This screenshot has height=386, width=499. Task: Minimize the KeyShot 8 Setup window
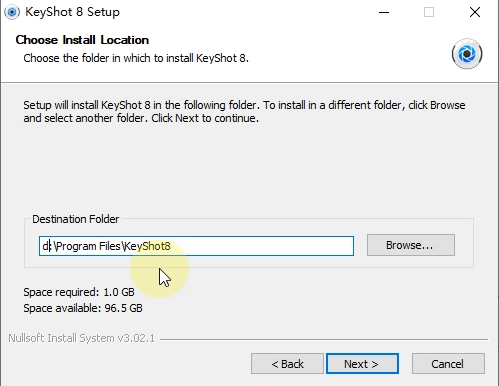pos(384,13)
